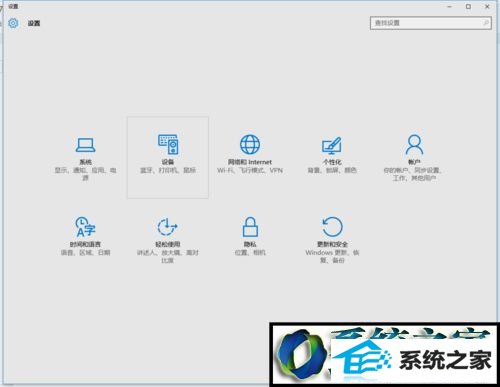Maximize the Settings window
The width and height of the screenshot is (500, 387).
[x=468, y=6]
